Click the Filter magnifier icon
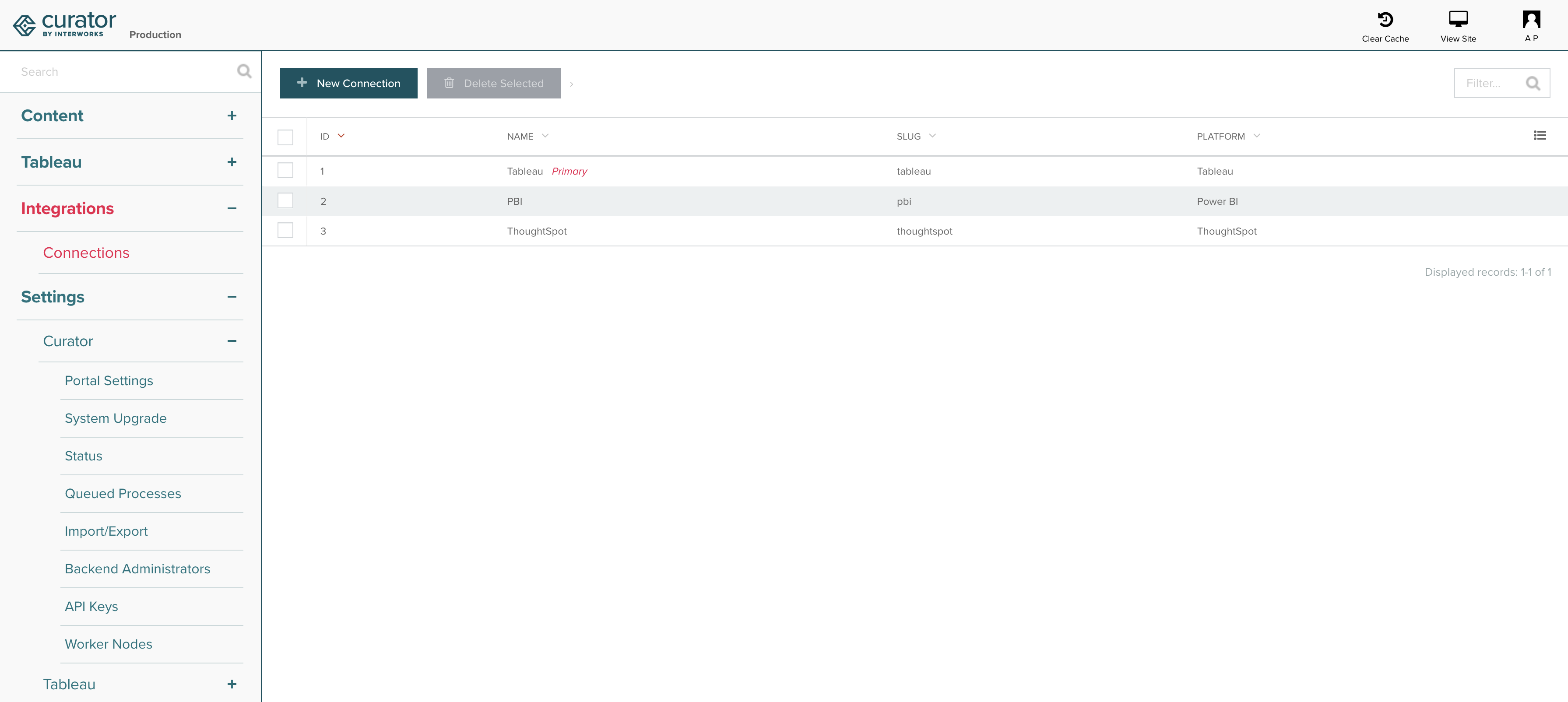 1533,83
